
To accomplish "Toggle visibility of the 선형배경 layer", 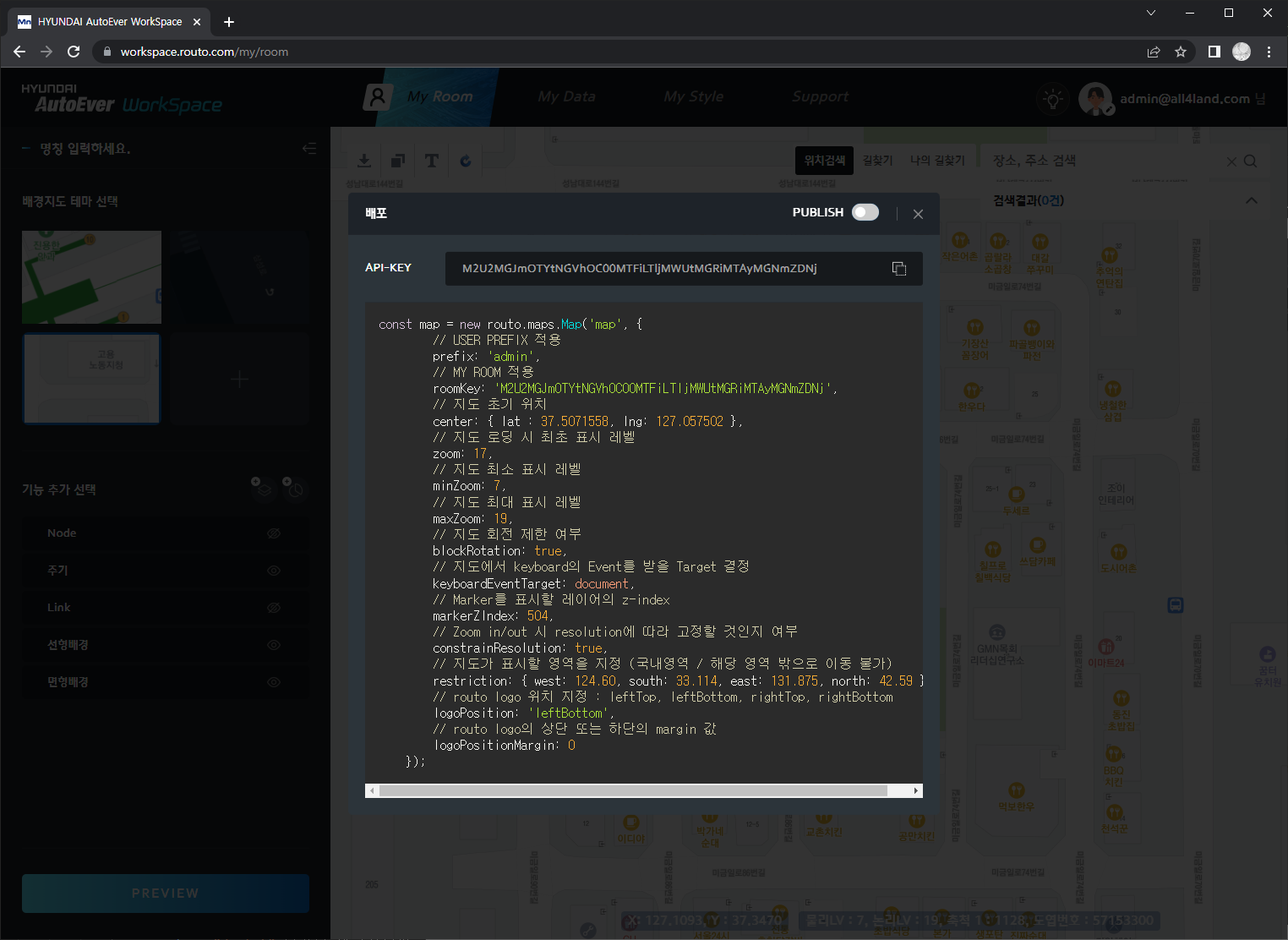I will (274, 645).
